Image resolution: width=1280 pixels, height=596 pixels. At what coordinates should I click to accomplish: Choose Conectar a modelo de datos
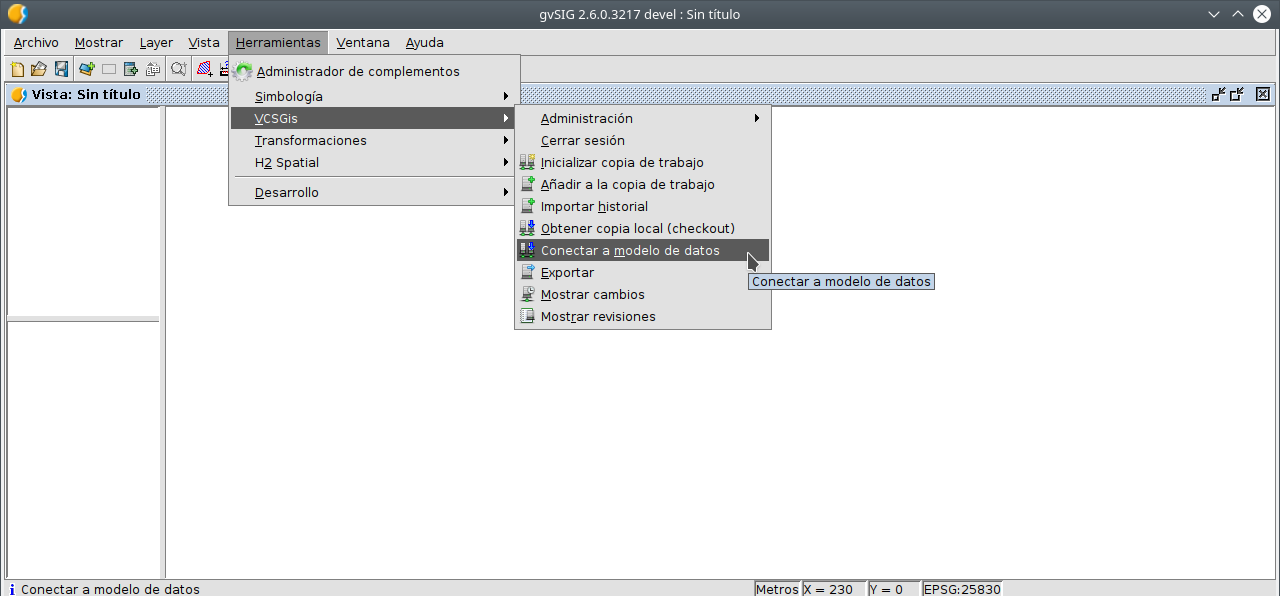coord(643,250)
